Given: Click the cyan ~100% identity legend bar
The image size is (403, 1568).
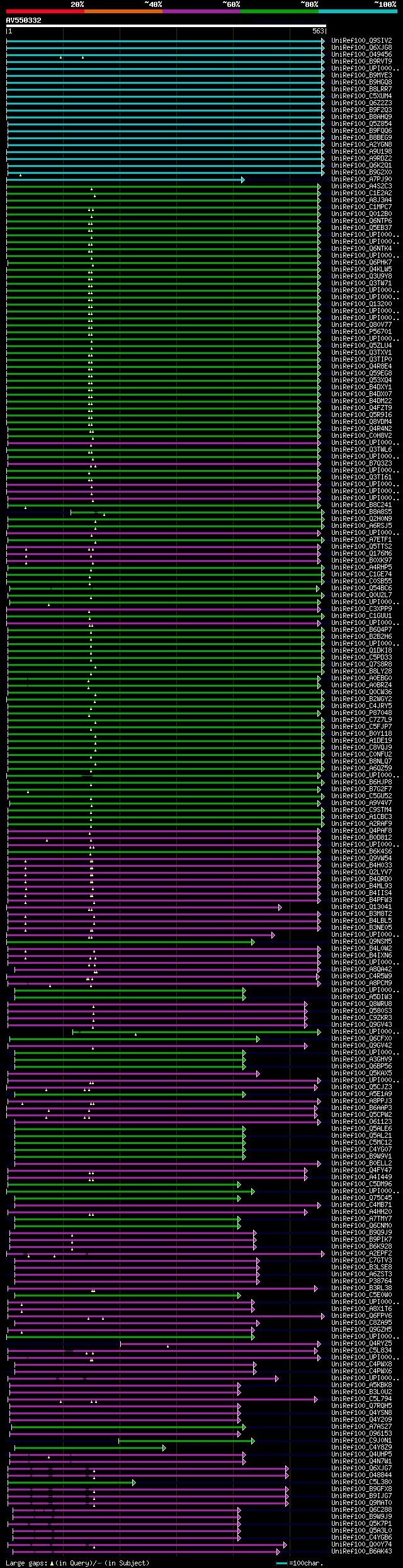Looking at the screenshot, I should click(x=358, y=11).
